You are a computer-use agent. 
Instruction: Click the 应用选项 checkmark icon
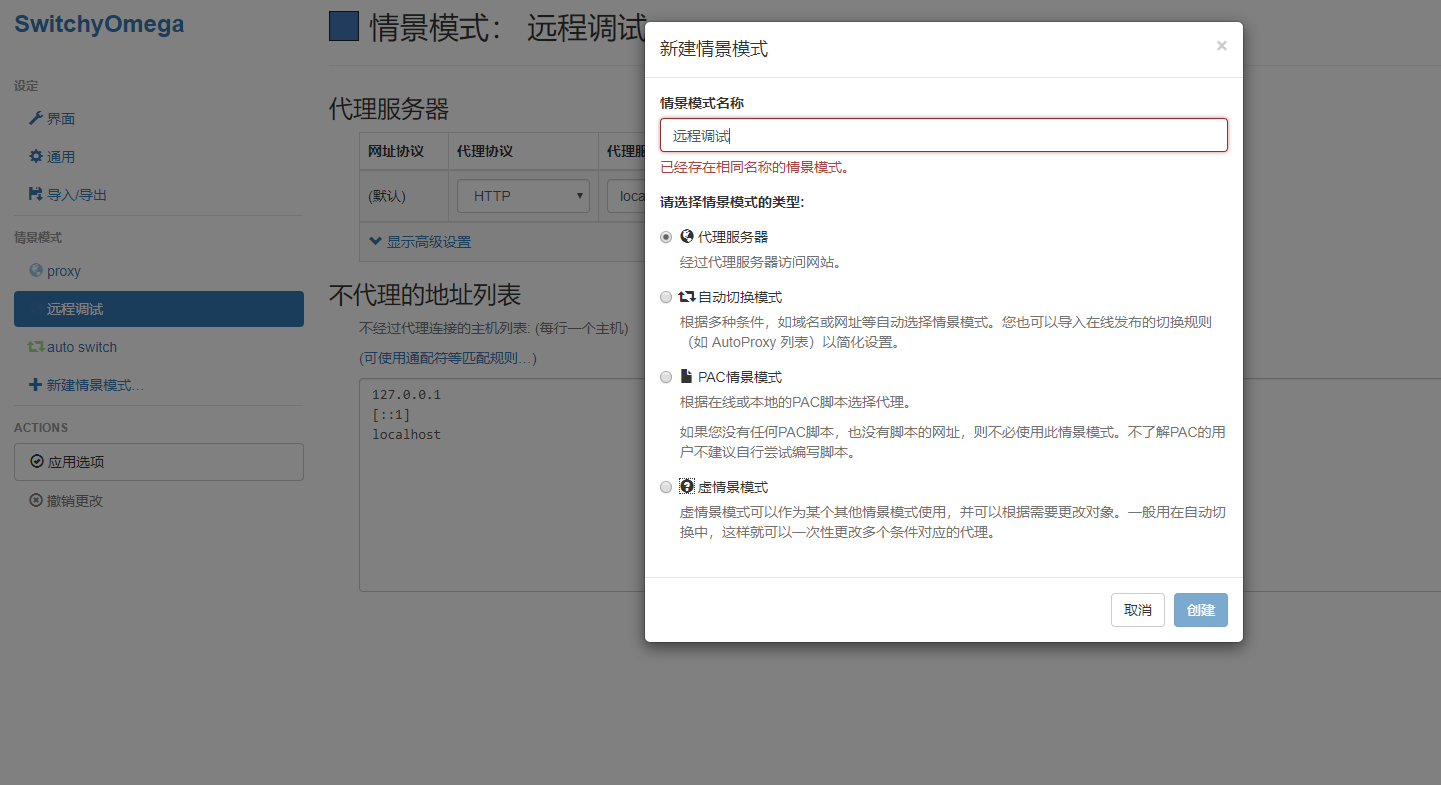38,461
